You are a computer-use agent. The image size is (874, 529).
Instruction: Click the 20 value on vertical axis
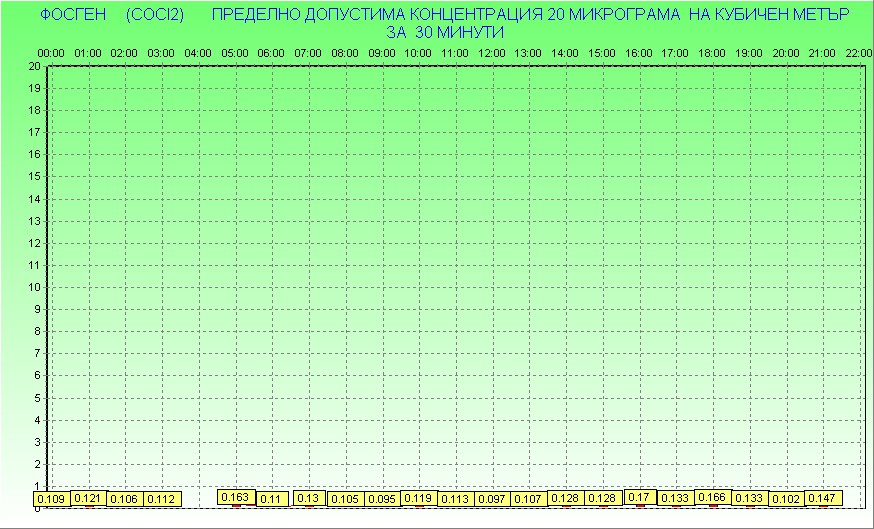click(34, 66)
